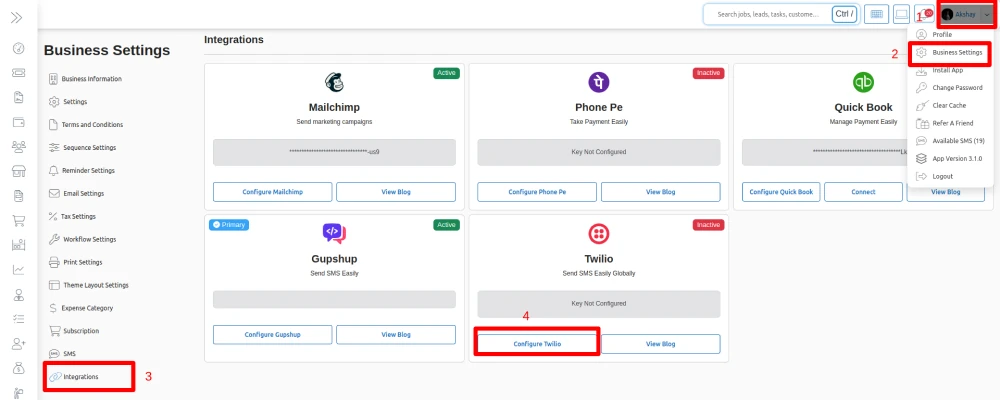The width and height of the screenshot is (1000, 400).
Task: Click Configure Quick Book button
Action: click(781, 192)
